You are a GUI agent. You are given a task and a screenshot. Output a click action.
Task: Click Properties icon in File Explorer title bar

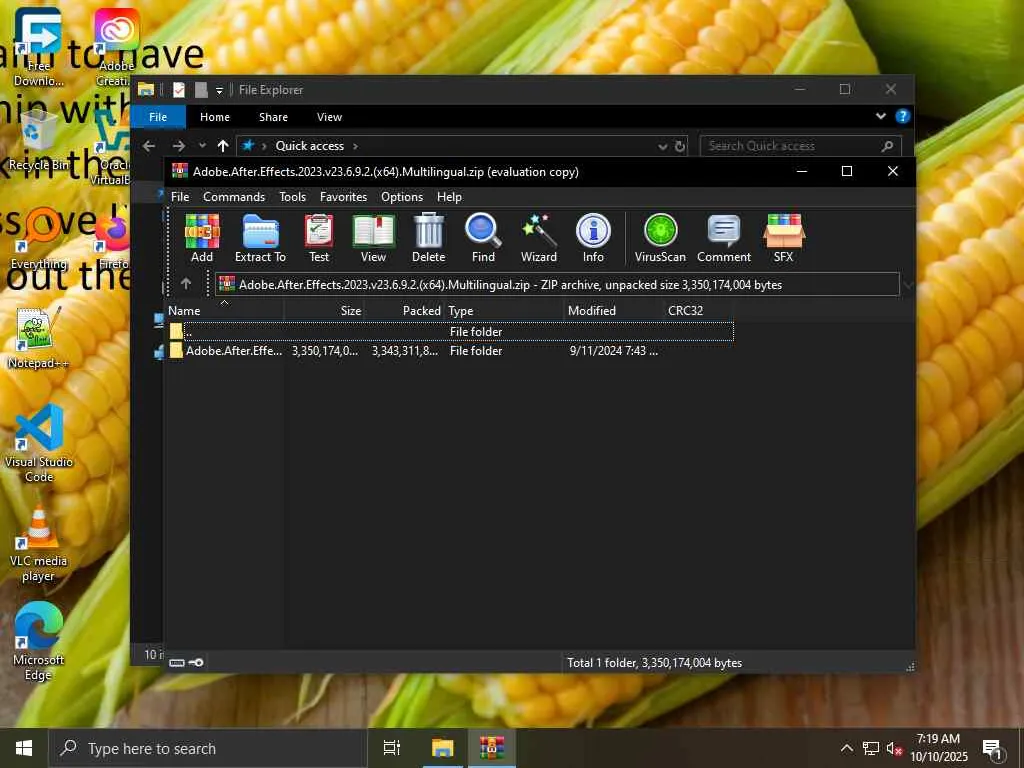click(179, 89)
